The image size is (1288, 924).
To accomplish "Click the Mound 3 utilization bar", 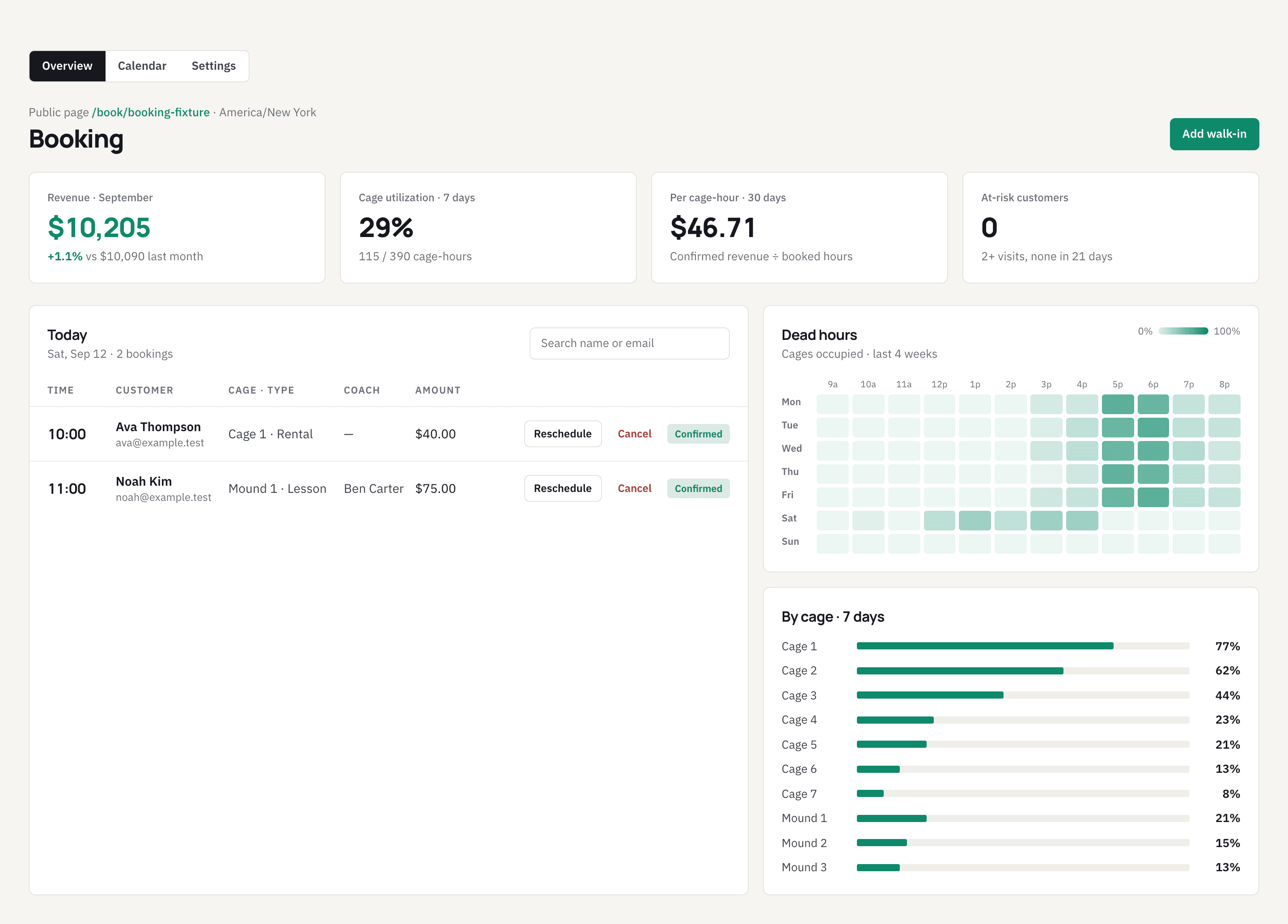I will [1023, 867].
